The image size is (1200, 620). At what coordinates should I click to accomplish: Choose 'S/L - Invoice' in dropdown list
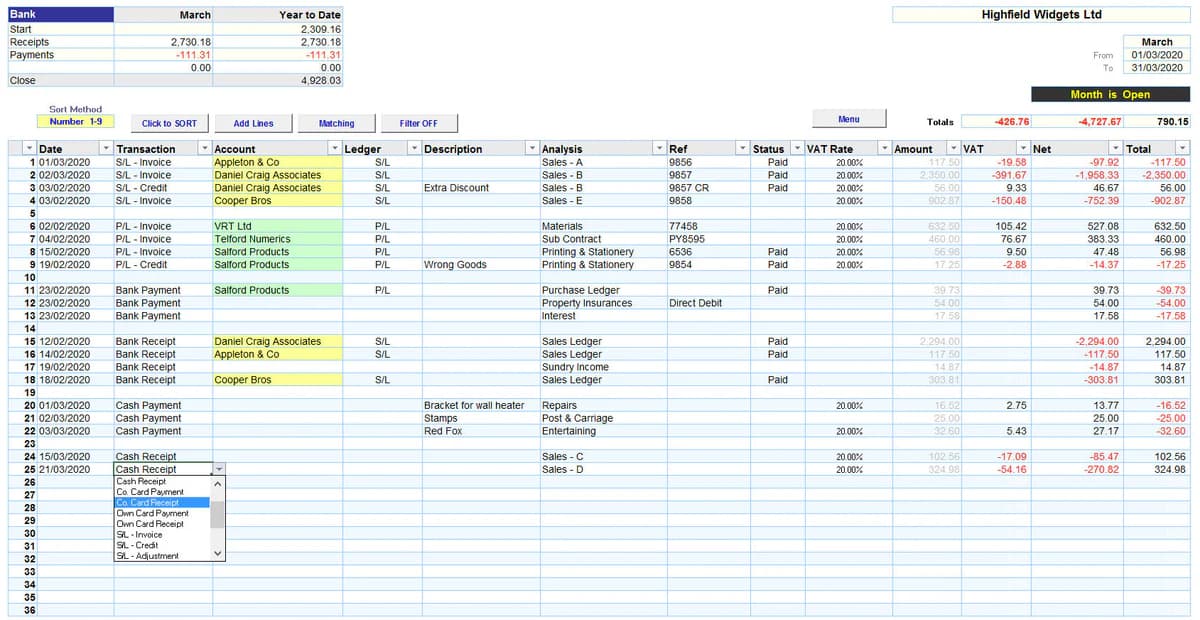click(162, 534)
